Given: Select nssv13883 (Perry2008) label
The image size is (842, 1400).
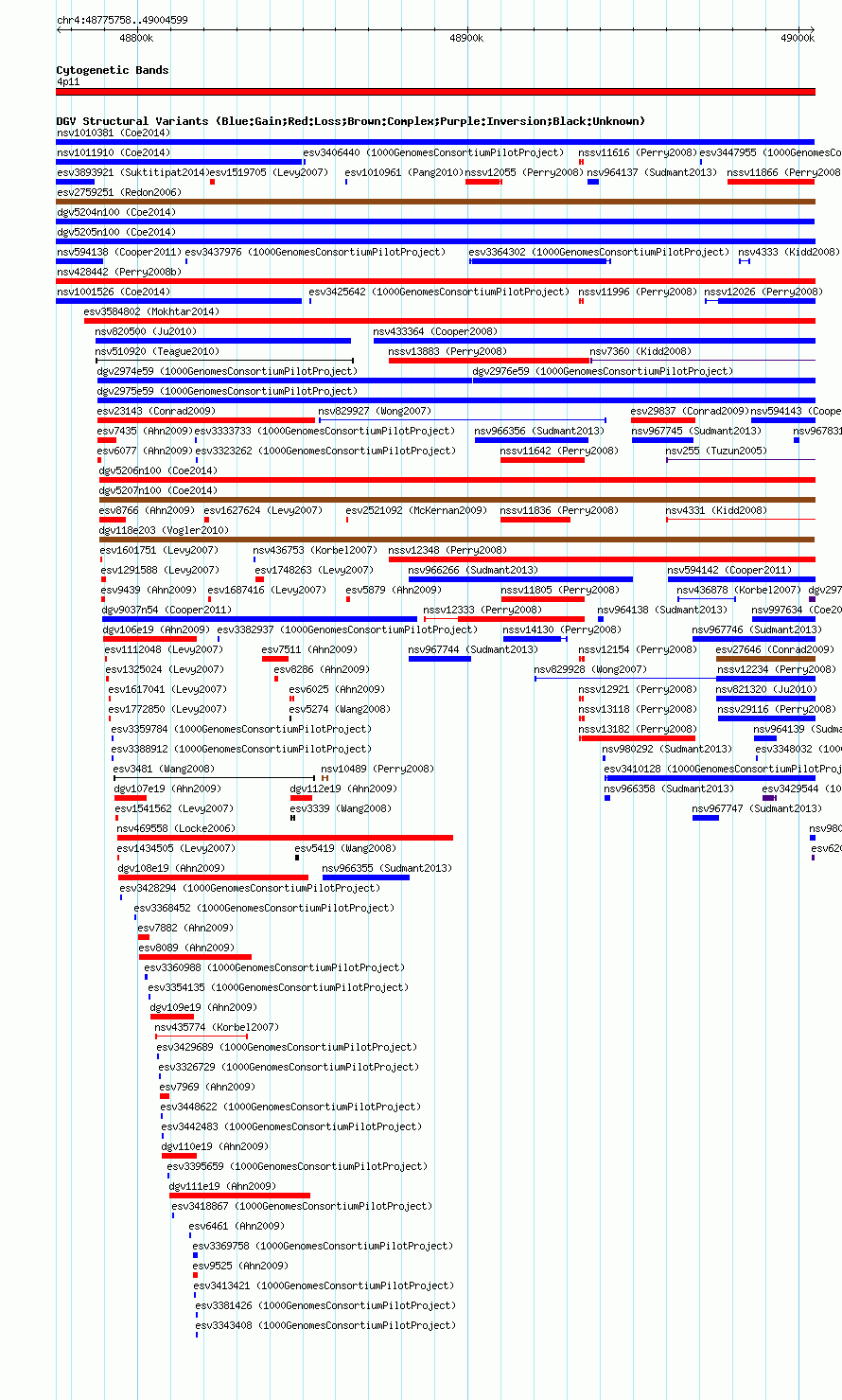Looking at the screenshot, I should 447,352.
